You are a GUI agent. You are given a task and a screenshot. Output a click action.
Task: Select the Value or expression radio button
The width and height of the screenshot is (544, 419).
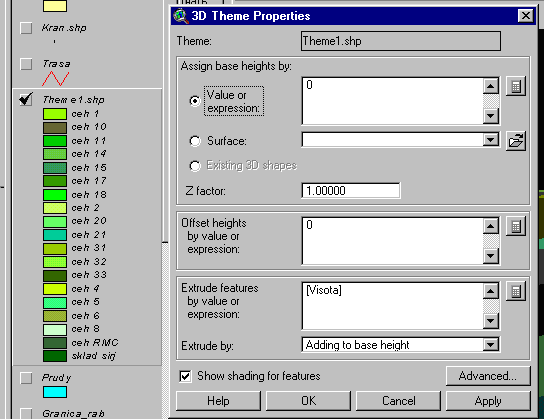click(195, 101)
